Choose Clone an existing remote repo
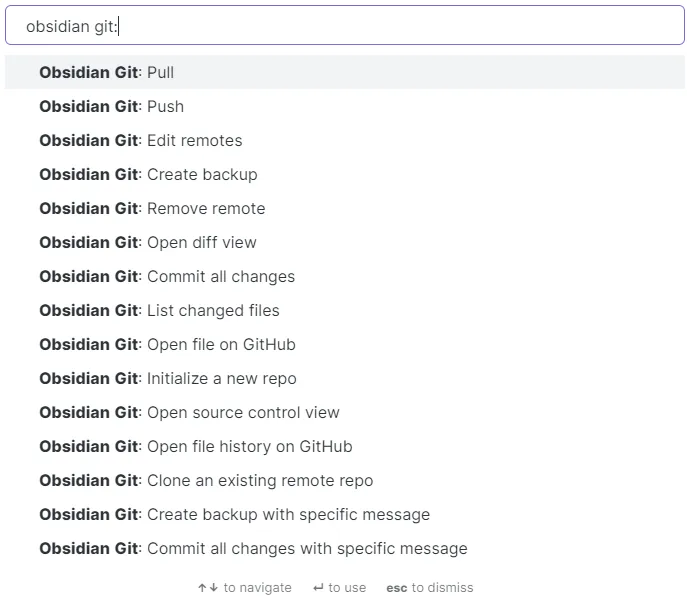The height and width of the screenshot is (606, 687). (206, 480)
